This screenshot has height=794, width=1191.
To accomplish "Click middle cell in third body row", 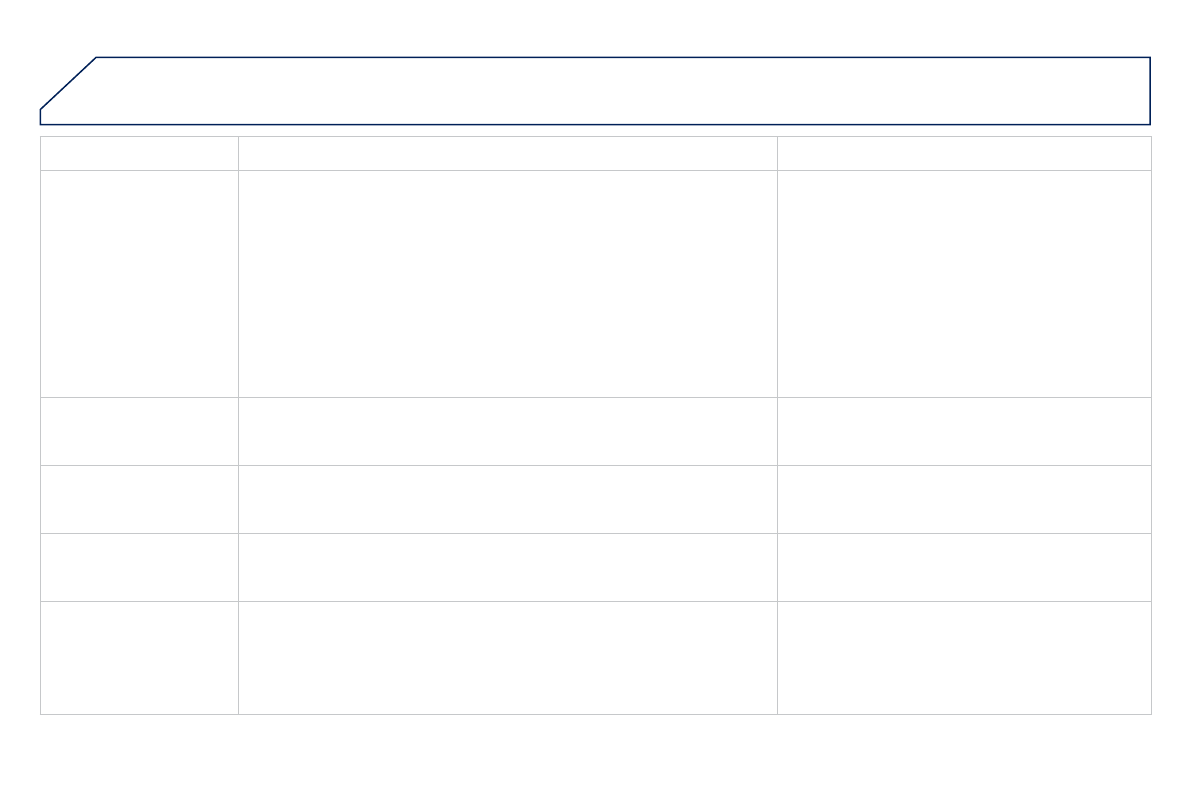I will coord(507,499).
